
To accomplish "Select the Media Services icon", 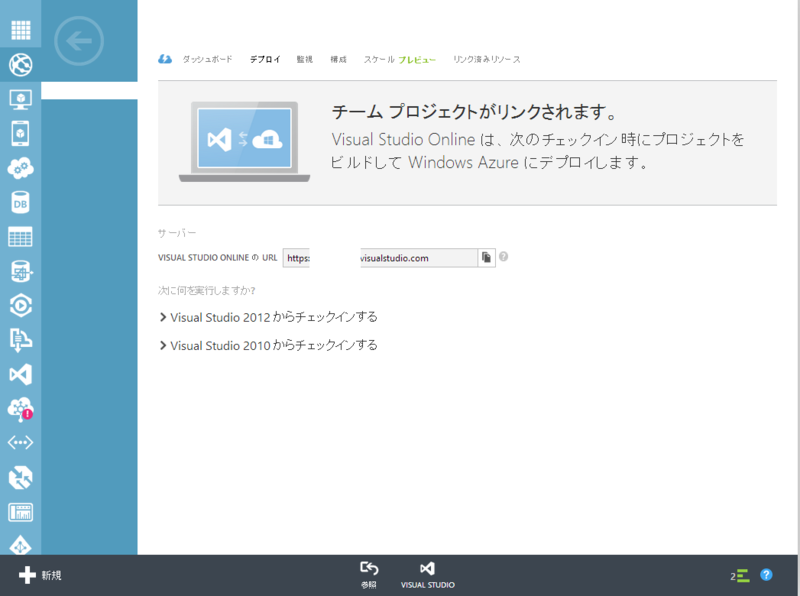I will 20,305.
